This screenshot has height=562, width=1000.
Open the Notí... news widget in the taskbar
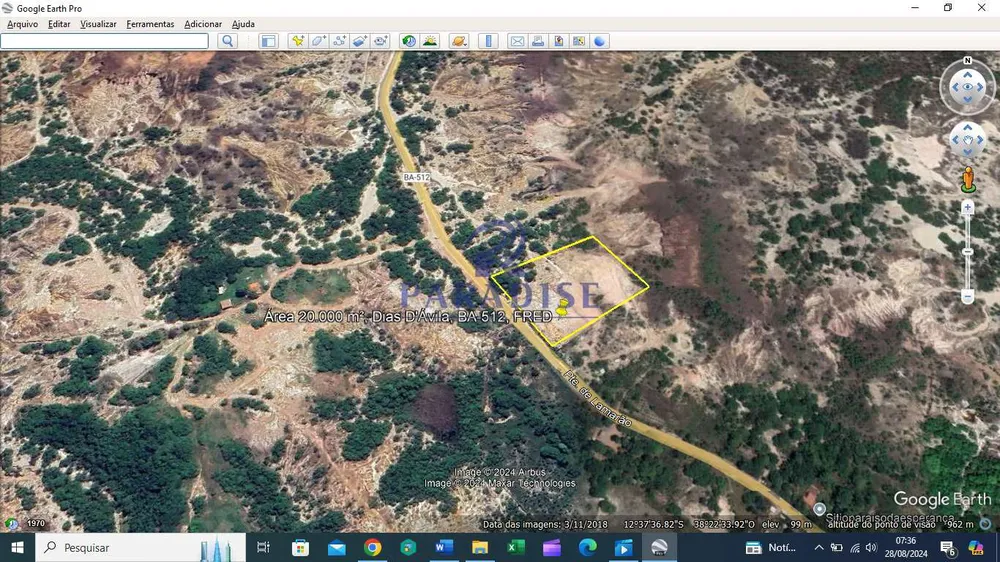coord(771,547)
